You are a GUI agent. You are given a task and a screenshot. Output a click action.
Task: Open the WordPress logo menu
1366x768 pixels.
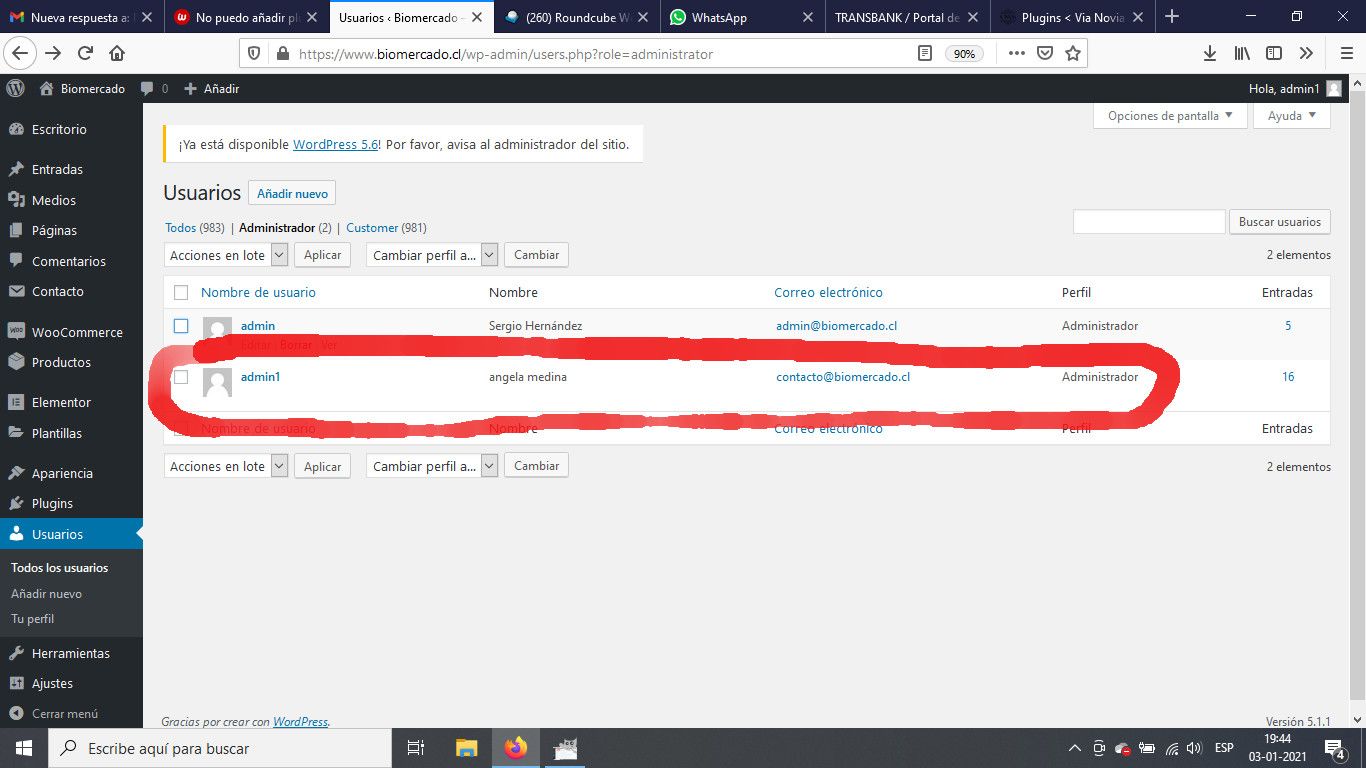tap(15, 88)
